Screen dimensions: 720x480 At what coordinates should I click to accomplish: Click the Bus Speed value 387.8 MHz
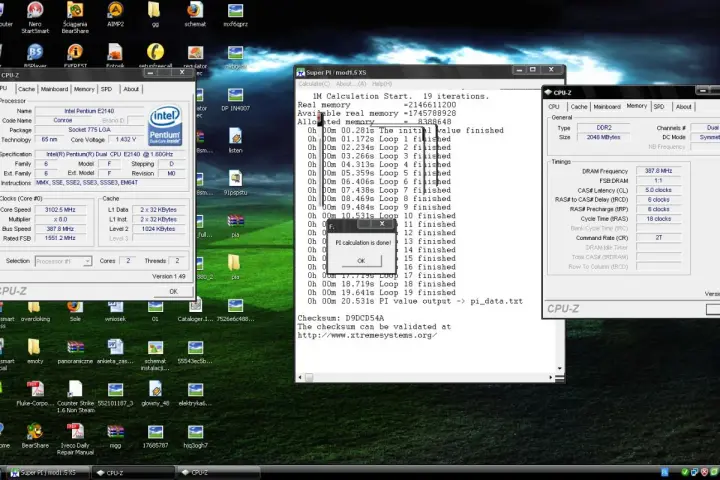coord(60,229)
